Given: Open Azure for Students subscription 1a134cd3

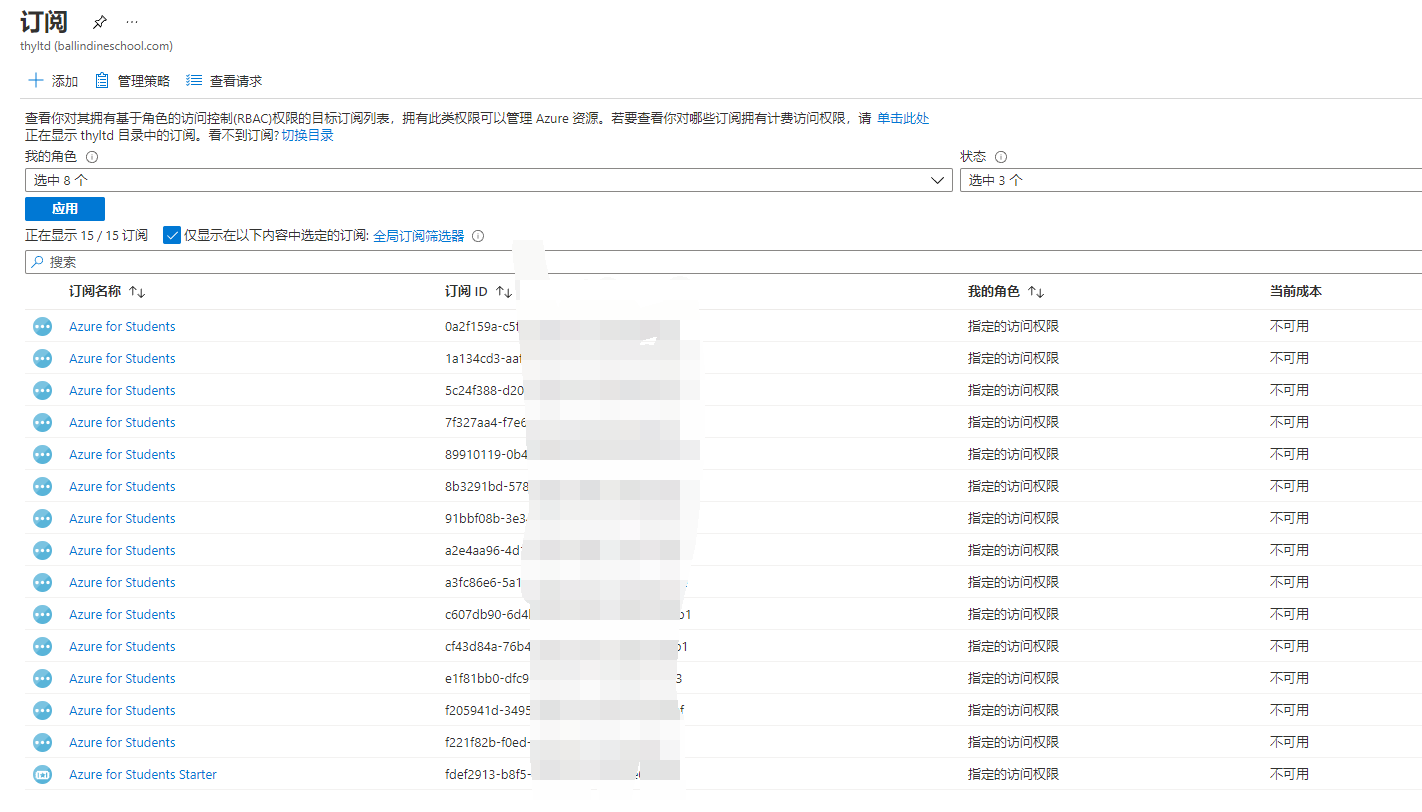Looking at the screenshot, I should [x=122, y=358].
